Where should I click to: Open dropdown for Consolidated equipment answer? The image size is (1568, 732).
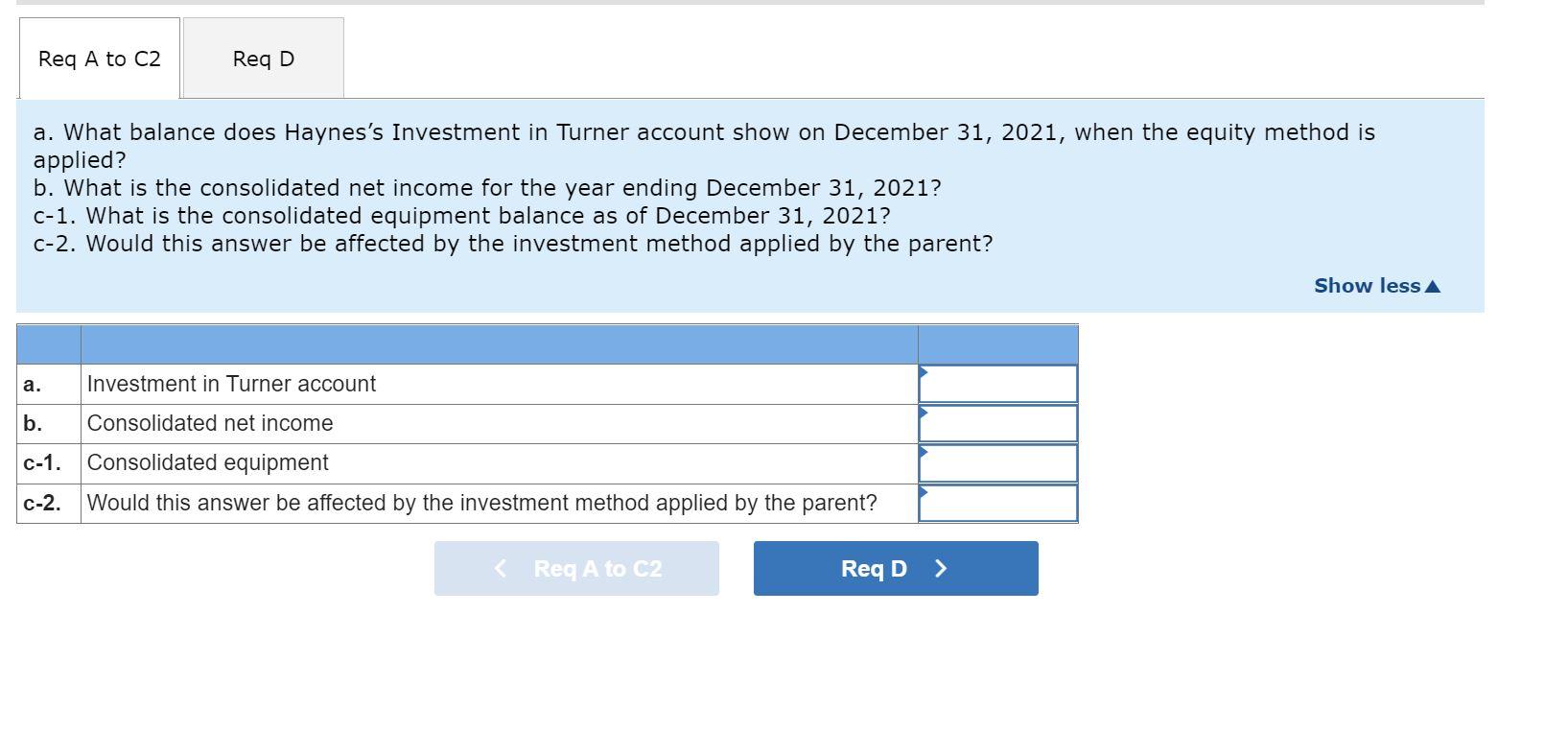click(x=924, y=453)
